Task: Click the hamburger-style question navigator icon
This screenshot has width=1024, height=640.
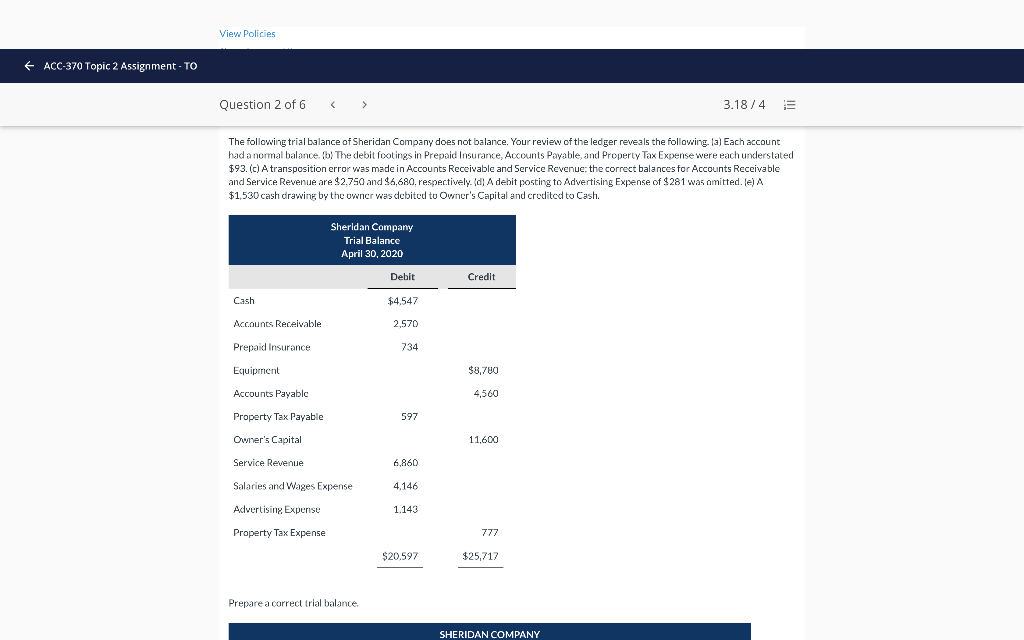Action: coord(789,104)
